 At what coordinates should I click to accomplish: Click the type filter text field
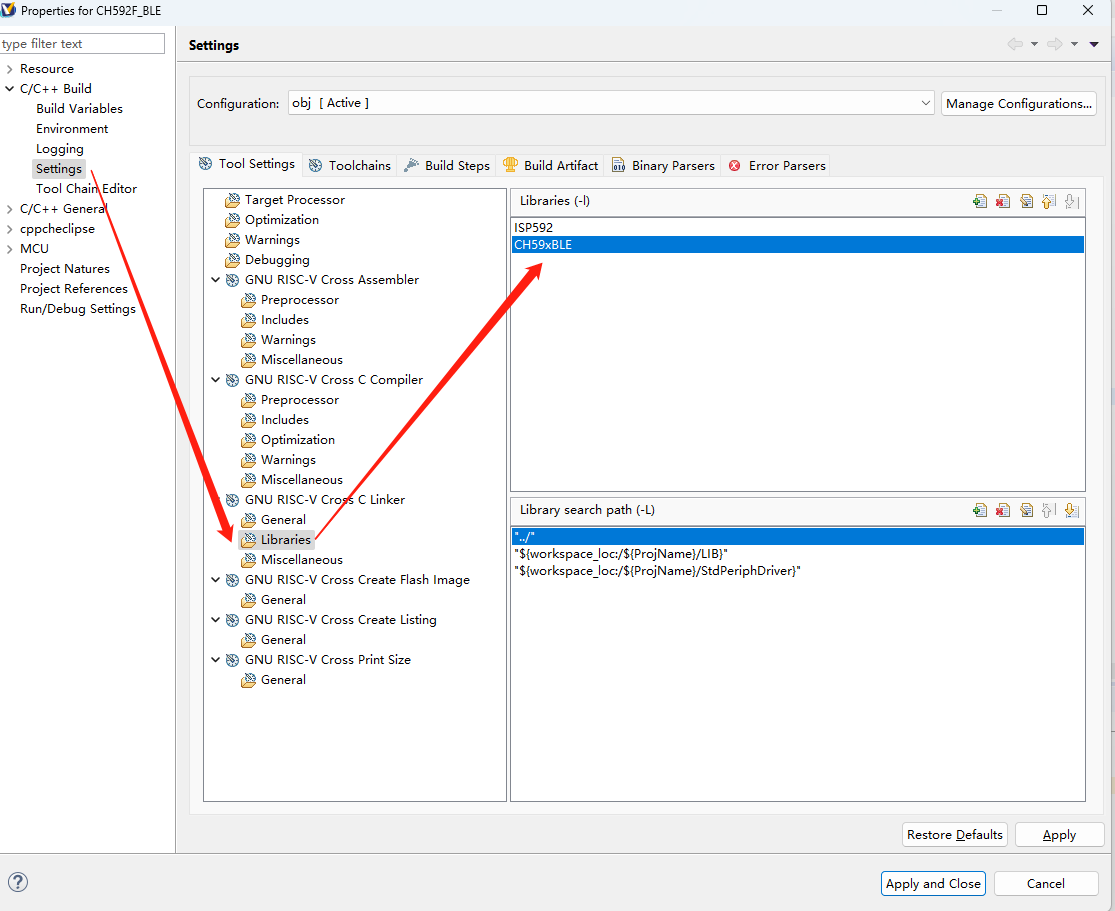point(82,44)
